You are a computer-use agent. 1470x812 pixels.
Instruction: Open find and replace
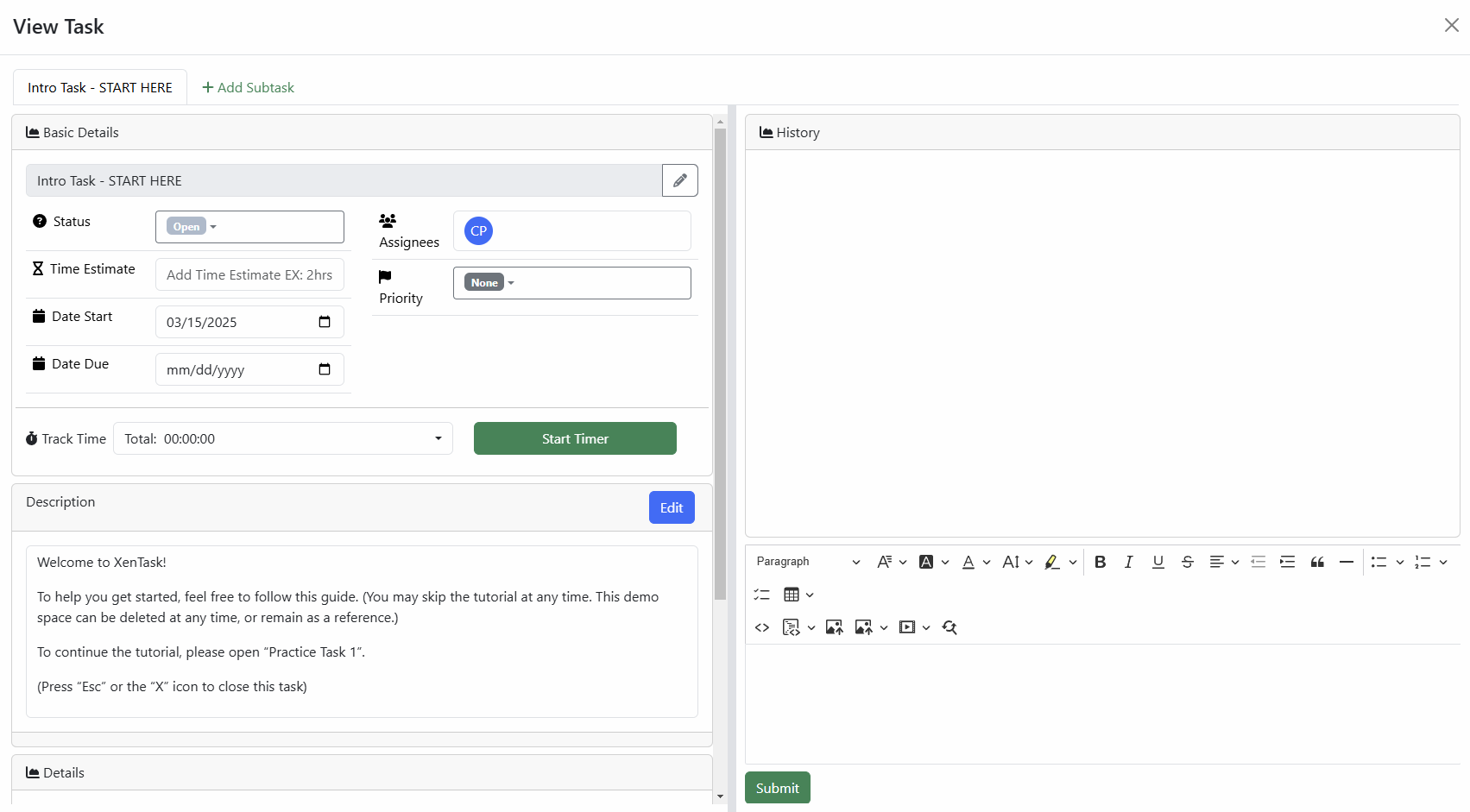950,627
